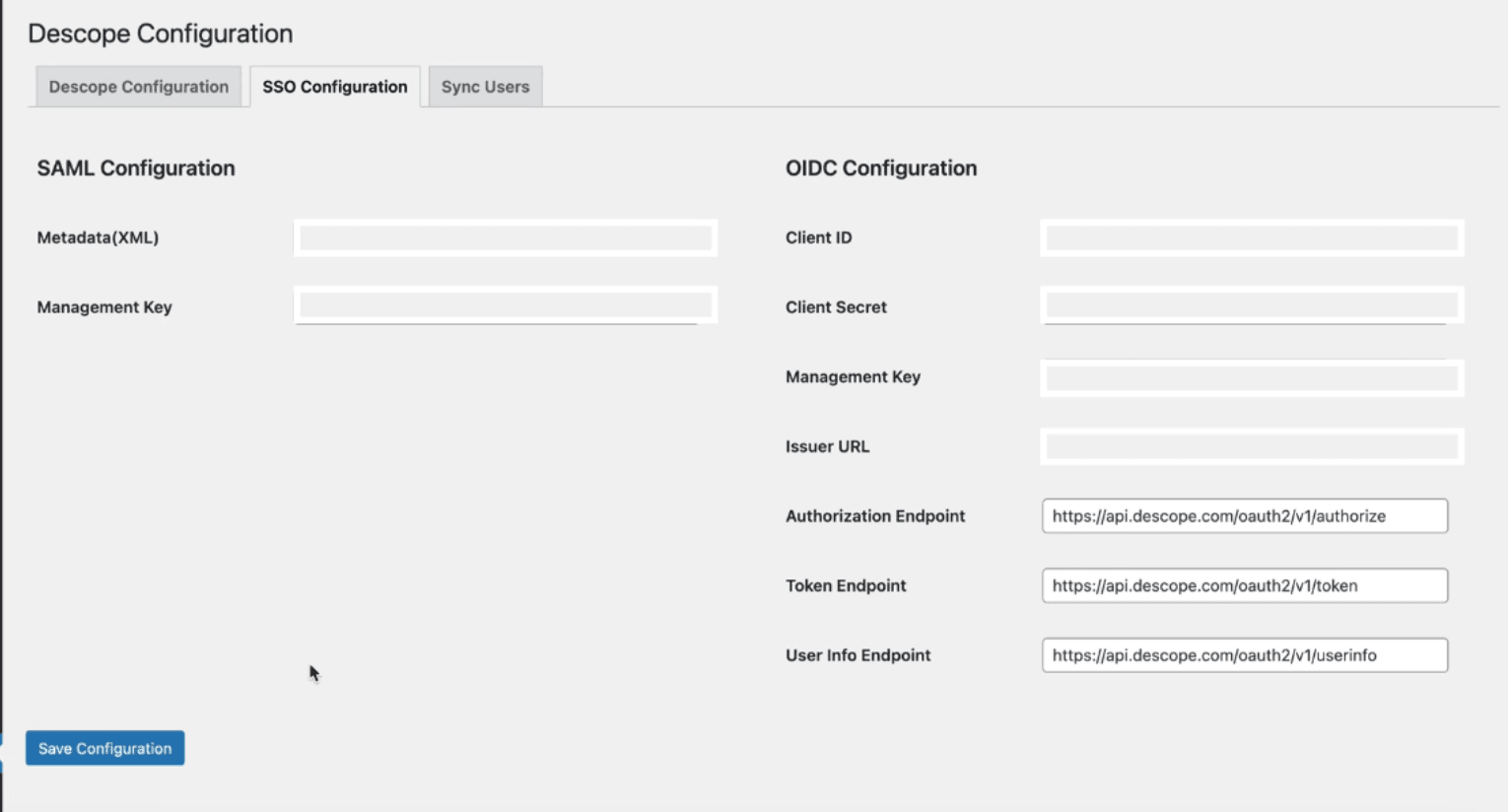This screenshot has width=1508, height=812.
Task: Click the Token Endpoint field
Action: point(1244,583)
